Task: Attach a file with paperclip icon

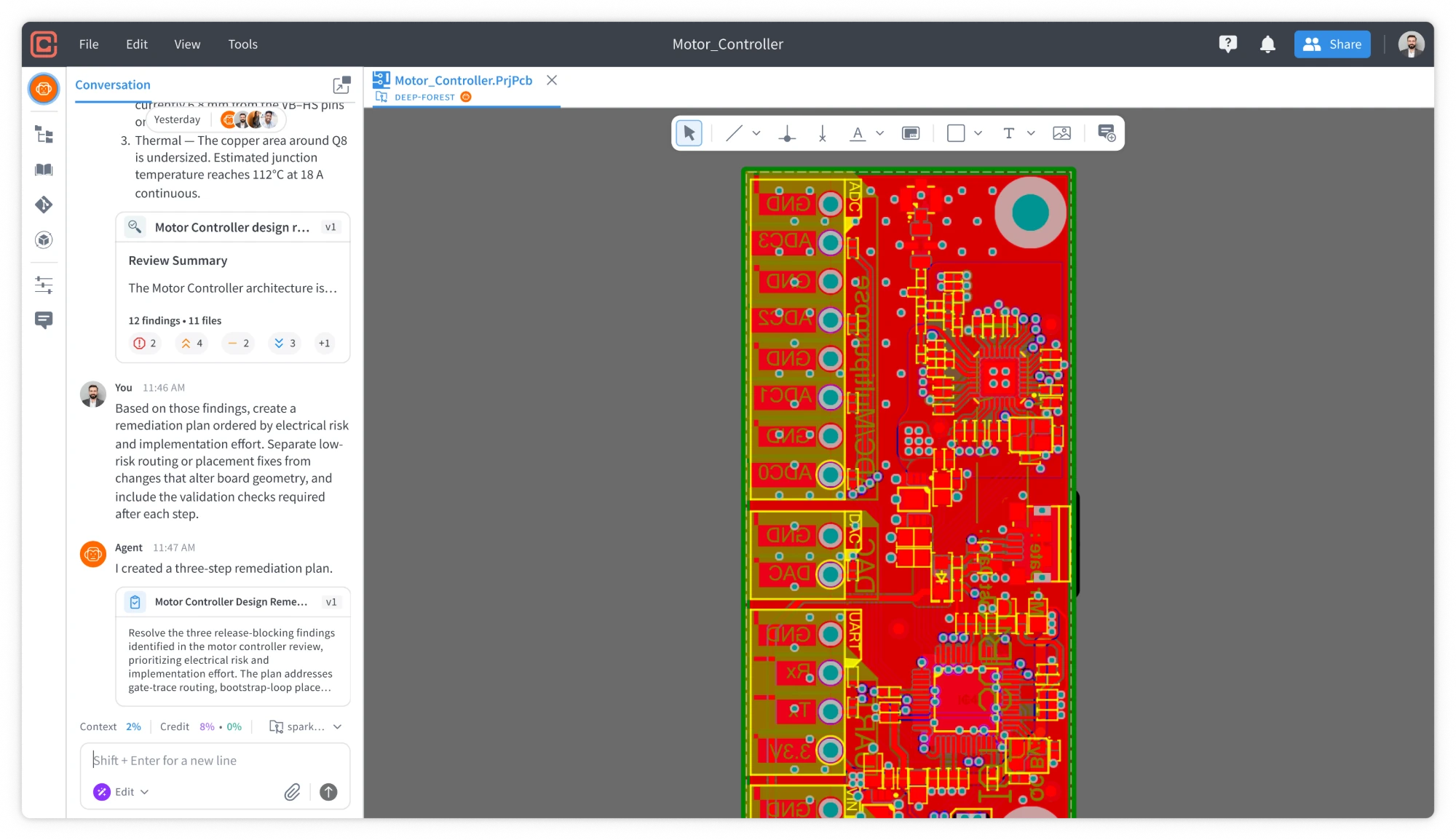Action: pyautogui.click(x=292, y=792)
